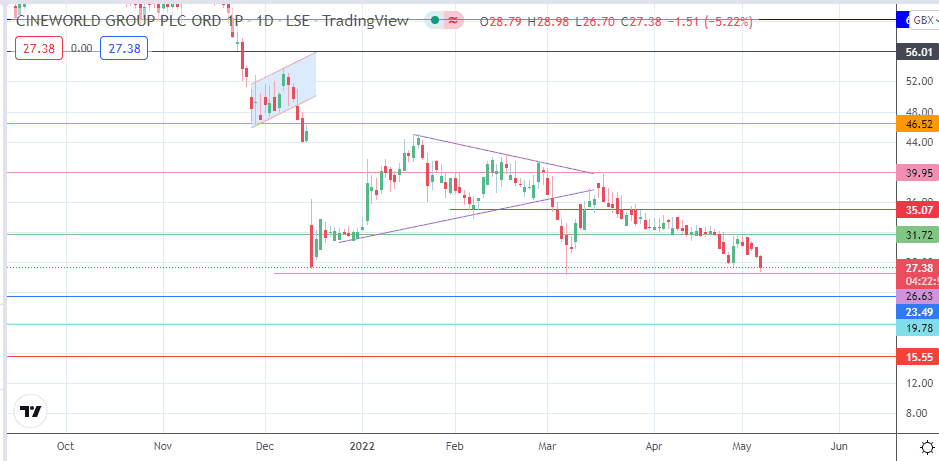Screen dimensions: 939x461
Task: Click the 0.00 spread value
Action: click(x=82, y=48)
